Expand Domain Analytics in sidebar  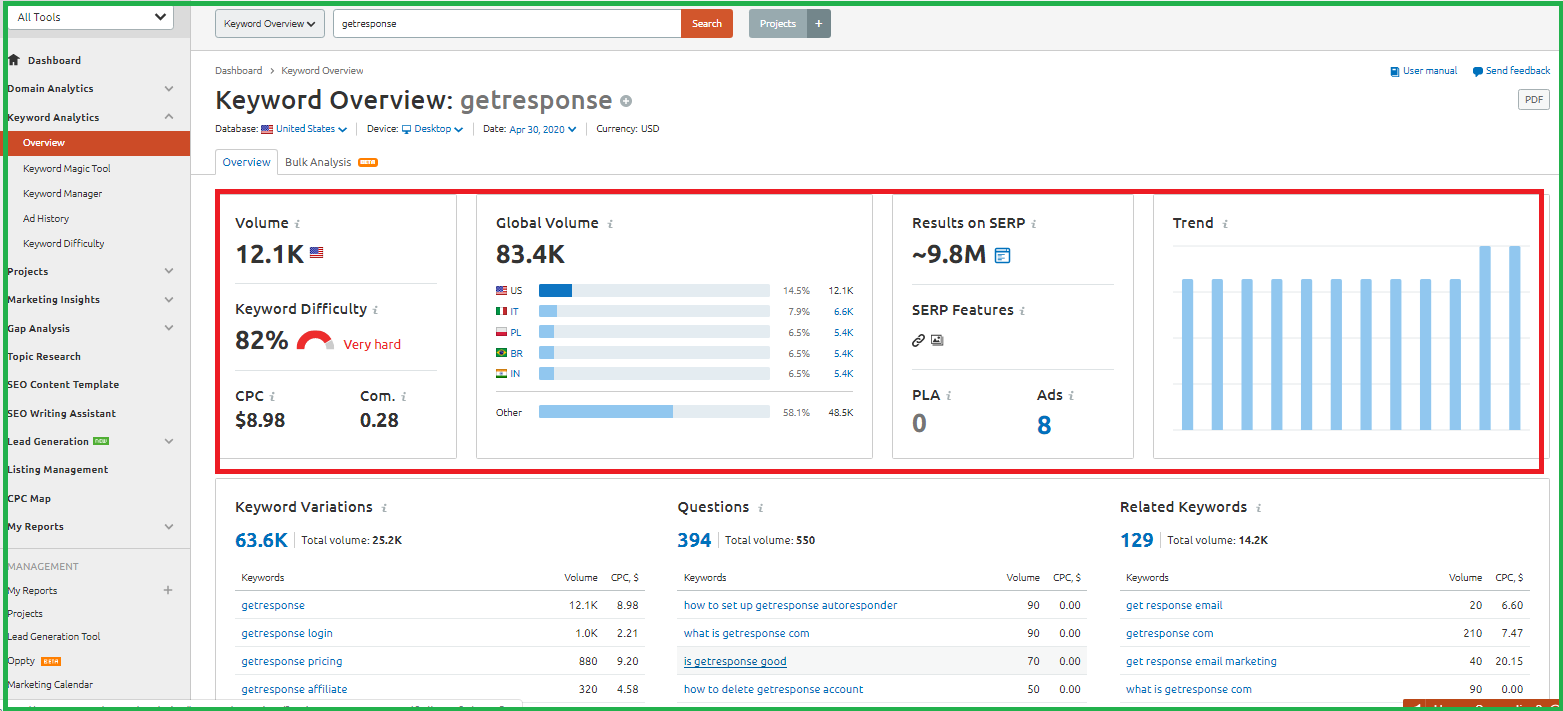(x=169, y=89)
